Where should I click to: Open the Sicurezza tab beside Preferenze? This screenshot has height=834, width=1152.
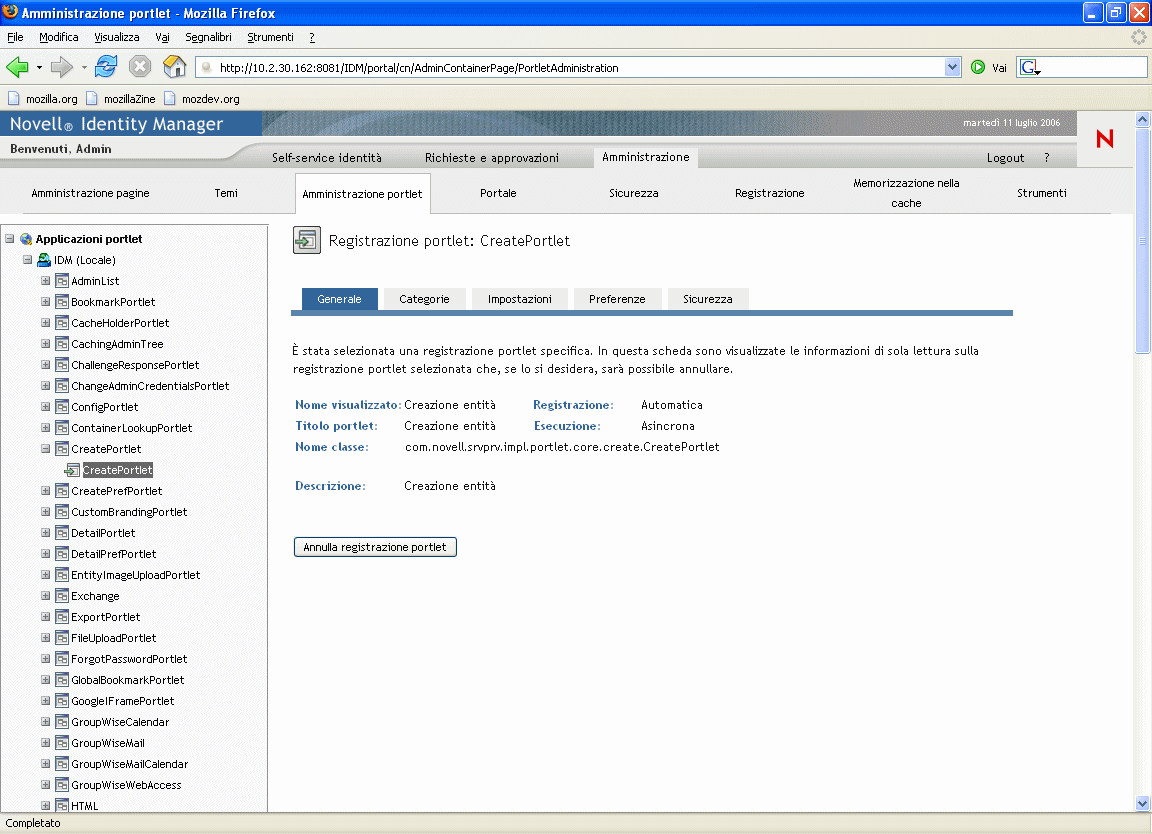708,299
